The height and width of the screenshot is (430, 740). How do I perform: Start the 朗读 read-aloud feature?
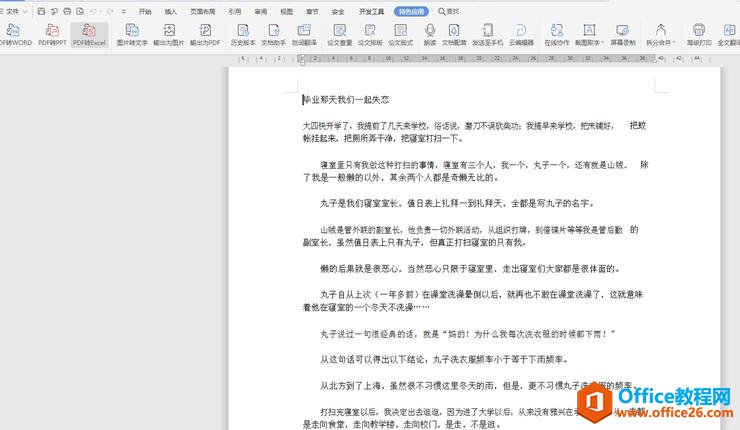coord(430,35)
